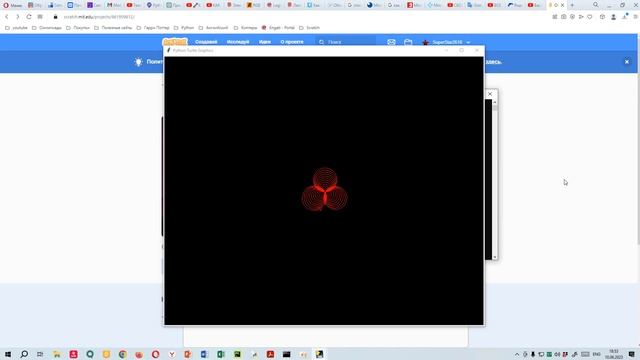Show hidden system tray icons
The image size is (640, 360).
point(517,354)
